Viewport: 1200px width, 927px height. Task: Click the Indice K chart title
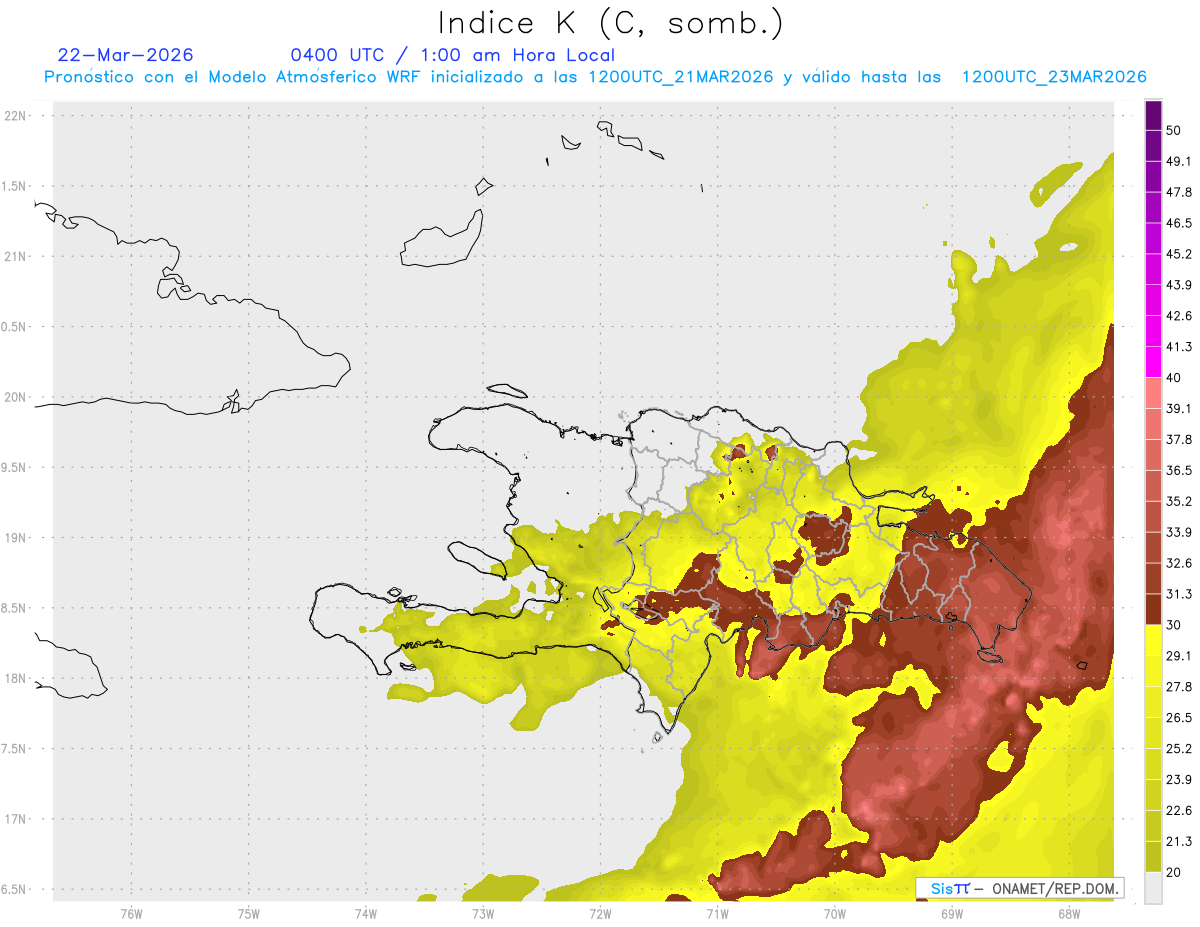point(610,23)
